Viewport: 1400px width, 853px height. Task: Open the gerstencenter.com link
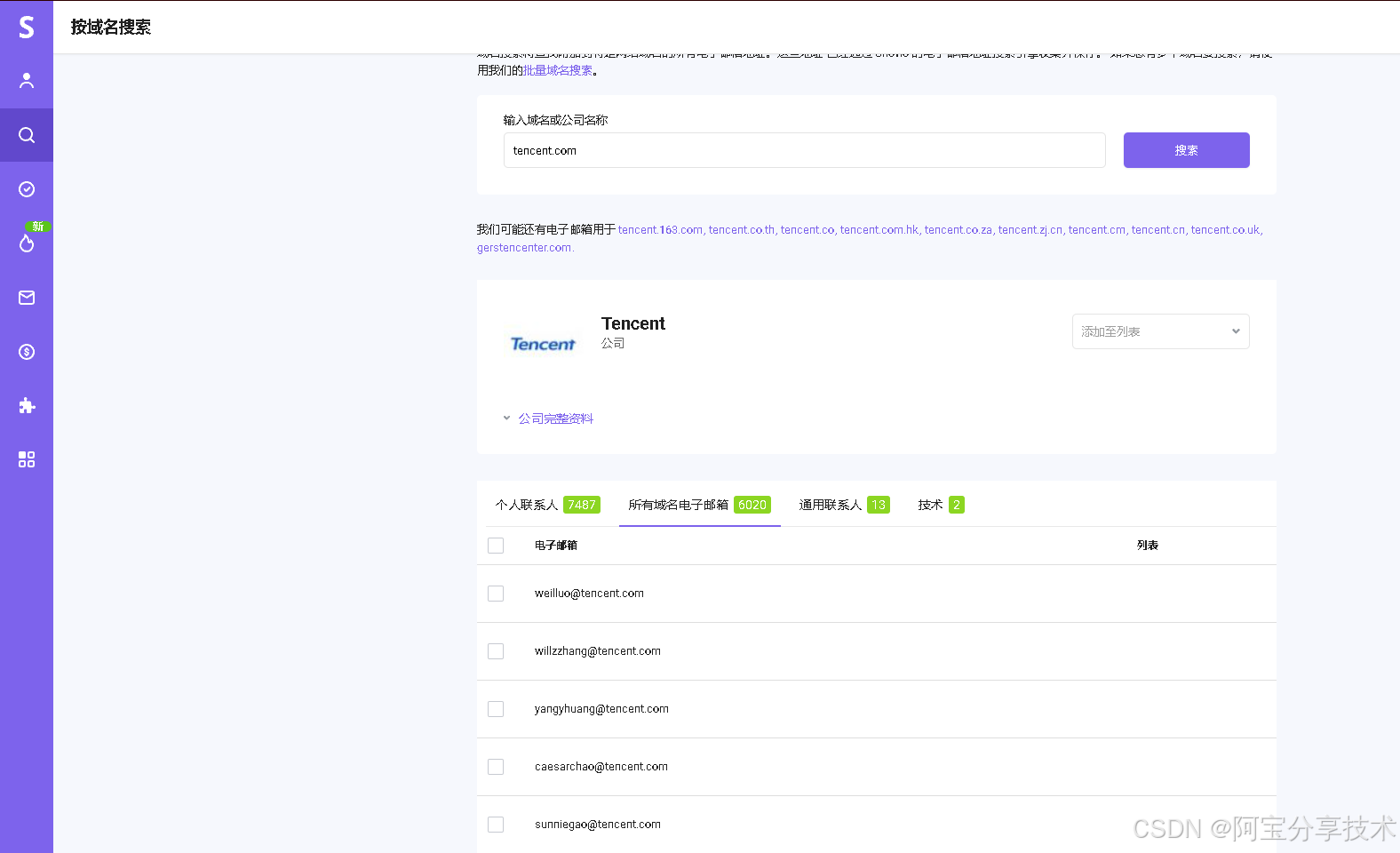[x=524, y=248]
